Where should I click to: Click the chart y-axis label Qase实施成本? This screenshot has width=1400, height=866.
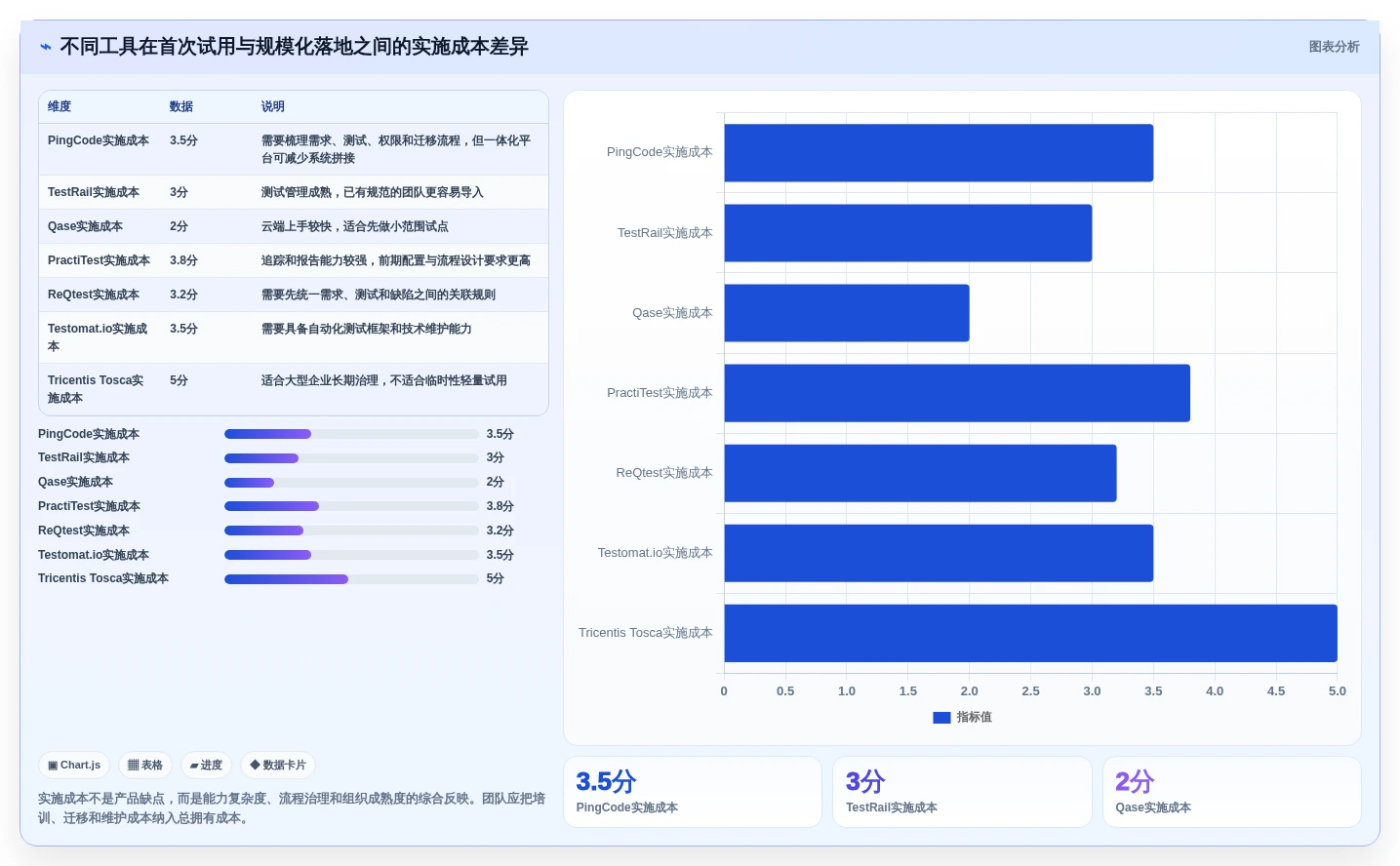[672, 313]
